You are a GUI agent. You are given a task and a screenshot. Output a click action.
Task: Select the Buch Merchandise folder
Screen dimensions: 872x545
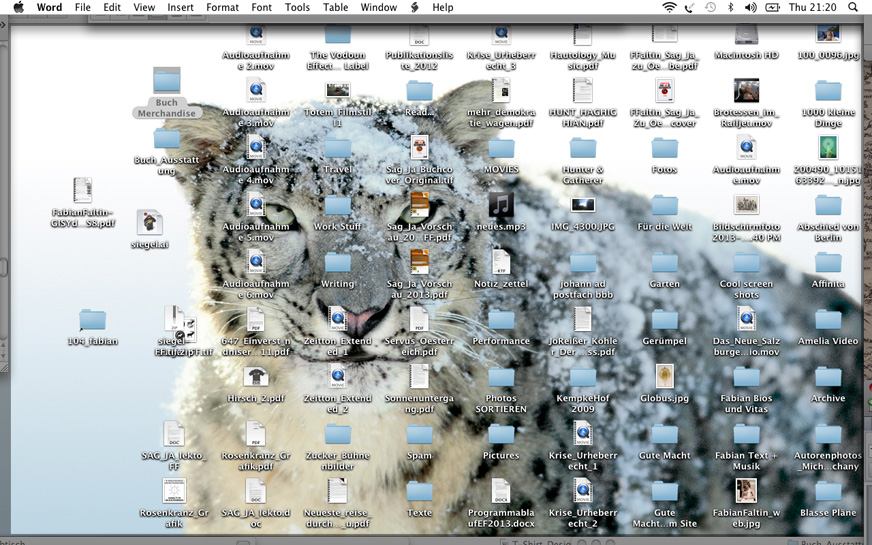click(x=167, y=81)
